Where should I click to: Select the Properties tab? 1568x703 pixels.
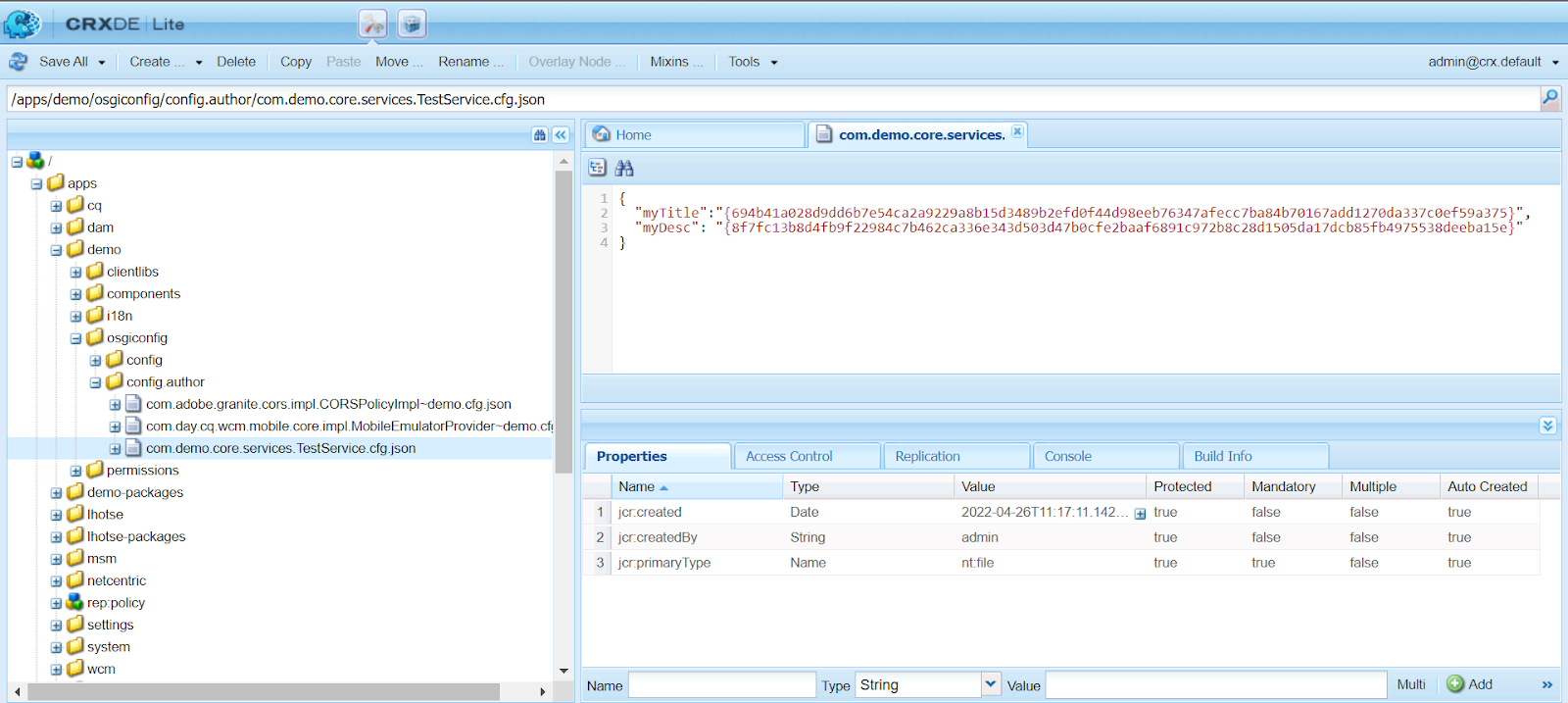[658, 456]
